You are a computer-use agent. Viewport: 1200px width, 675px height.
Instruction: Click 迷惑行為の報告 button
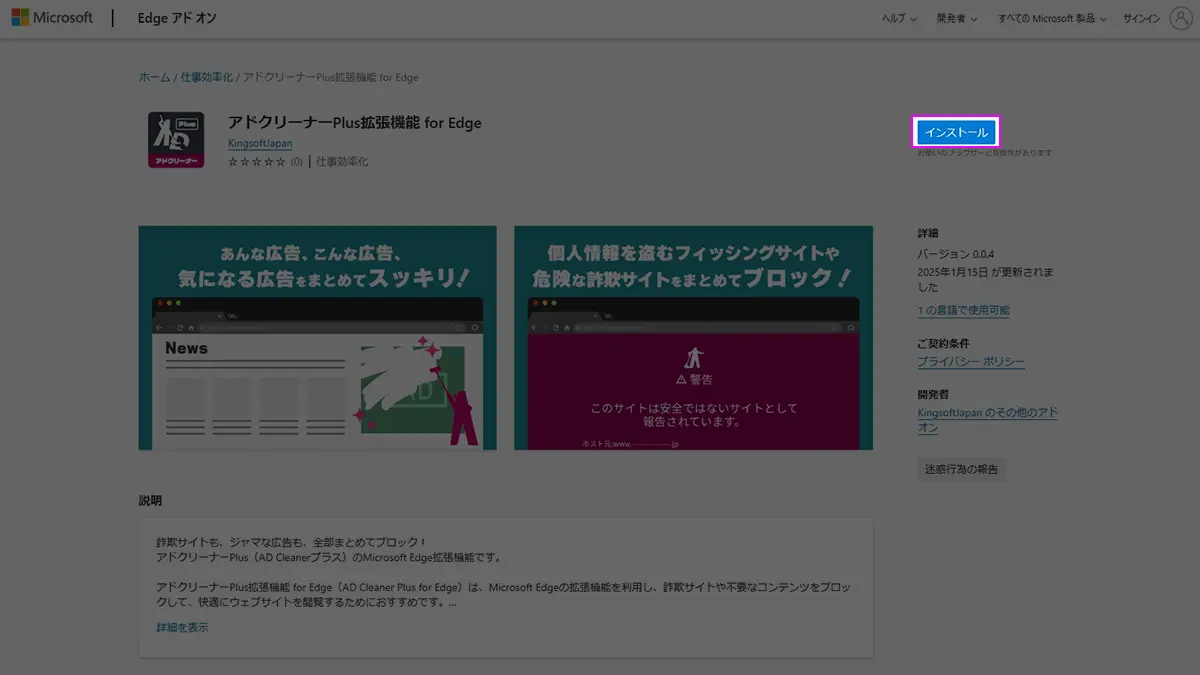(961, 469)
